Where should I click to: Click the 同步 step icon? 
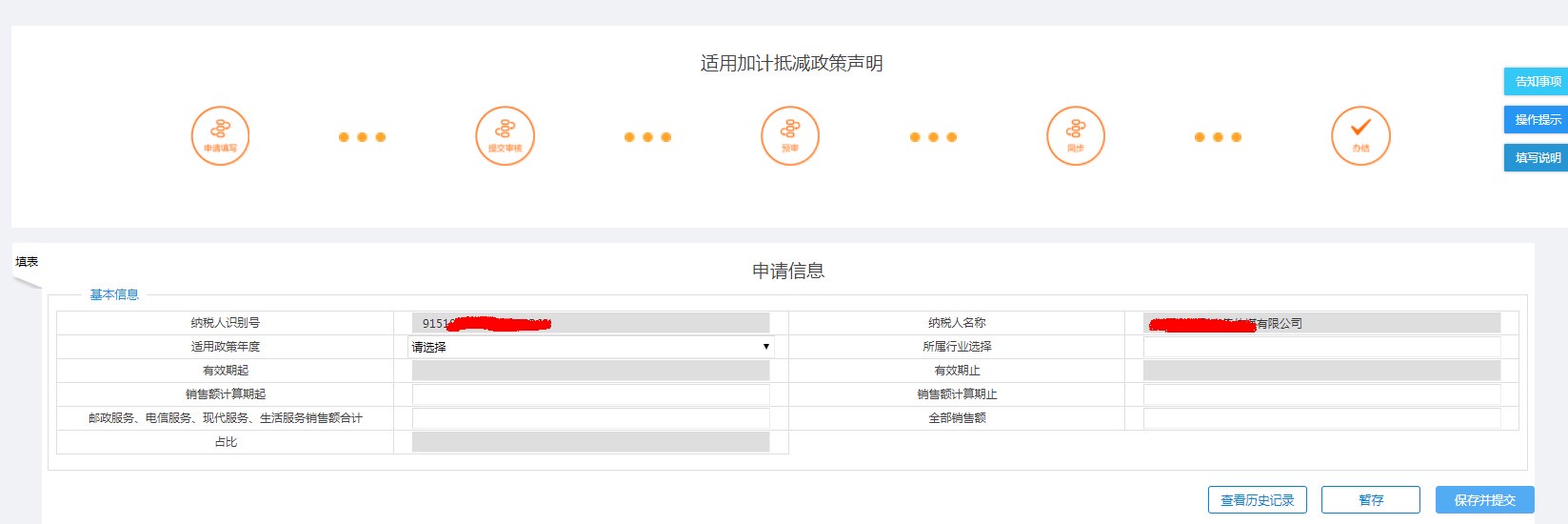pos(1076,135)
